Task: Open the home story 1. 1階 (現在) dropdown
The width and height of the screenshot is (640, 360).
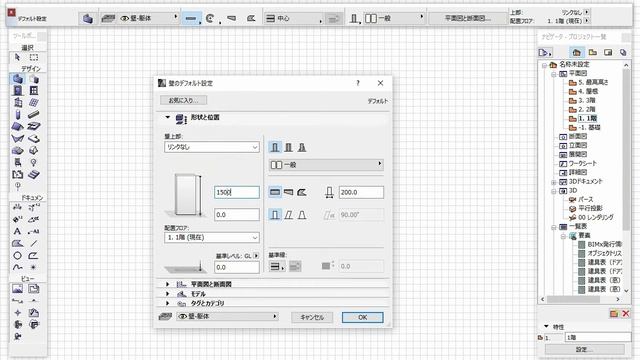Action: click(211, 237)
